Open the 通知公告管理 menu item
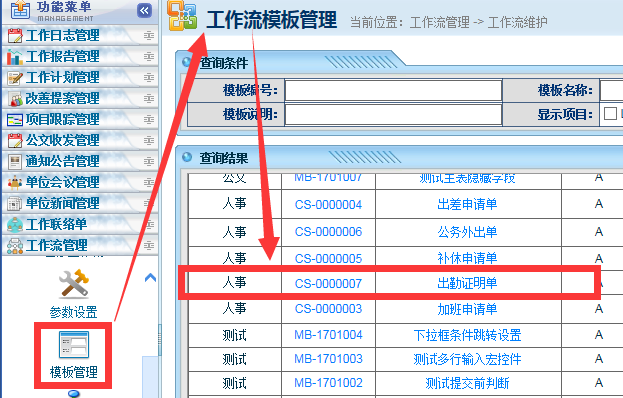Viewport: 623px width, 398px height. [62, 161]
